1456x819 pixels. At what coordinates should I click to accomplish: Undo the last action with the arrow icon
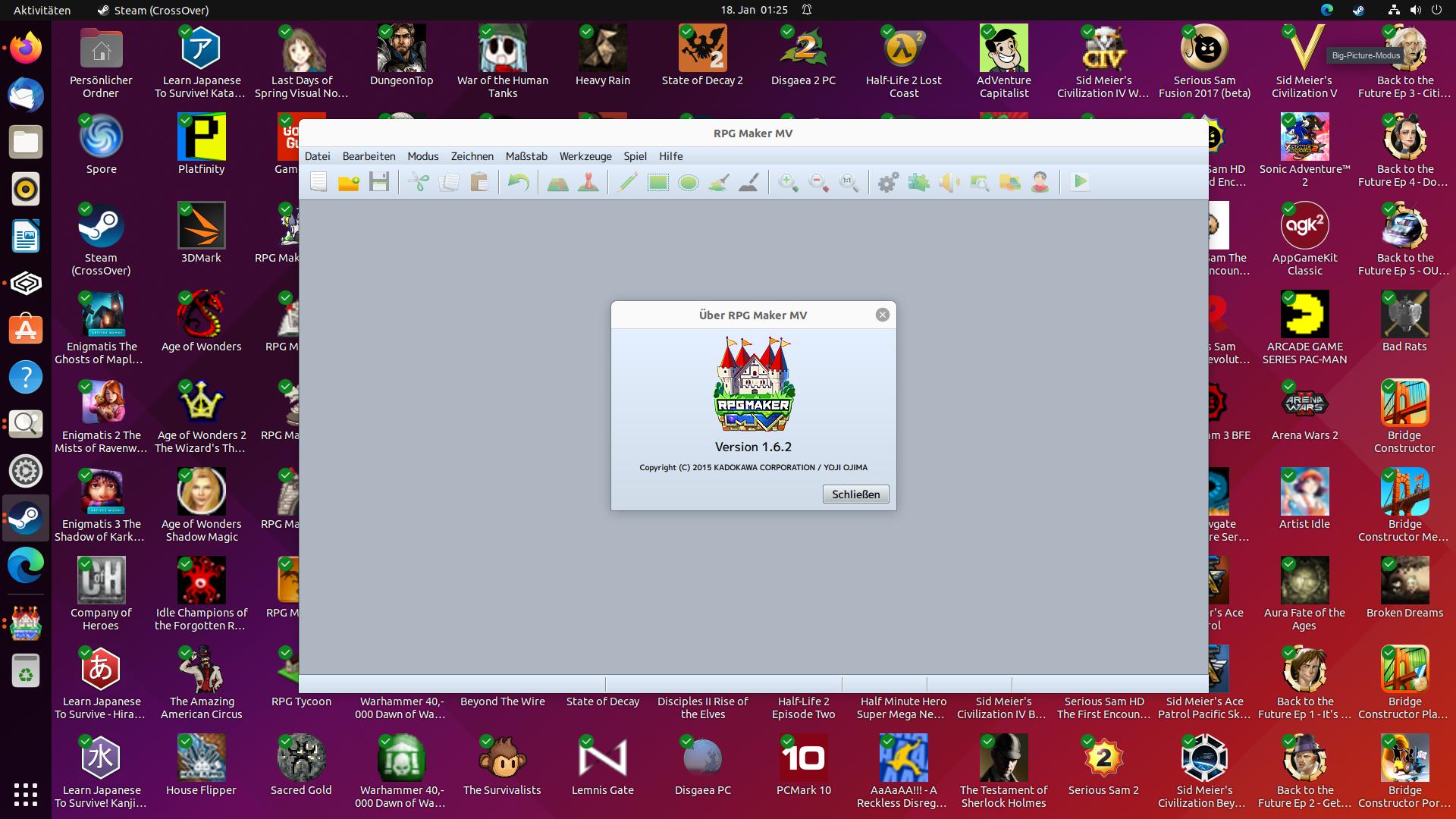click(519, 182)
